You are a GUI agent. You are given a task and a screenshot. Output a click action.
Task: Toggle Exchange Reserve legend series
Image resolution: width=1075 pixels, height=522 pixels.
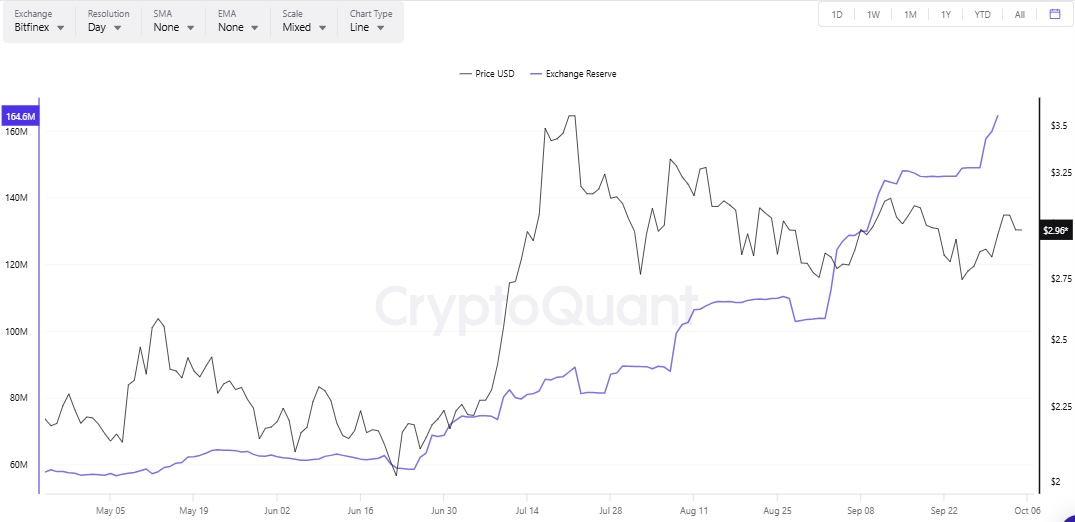click(x=580, y=74)
